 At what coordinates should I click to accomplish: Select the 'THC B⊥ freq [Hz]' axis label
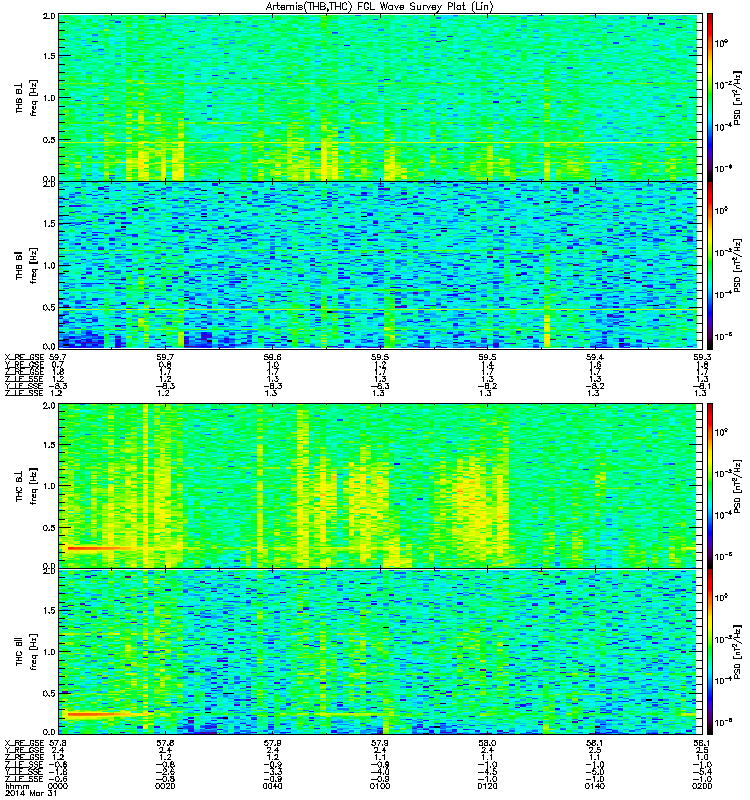click(x=27, y=486)
